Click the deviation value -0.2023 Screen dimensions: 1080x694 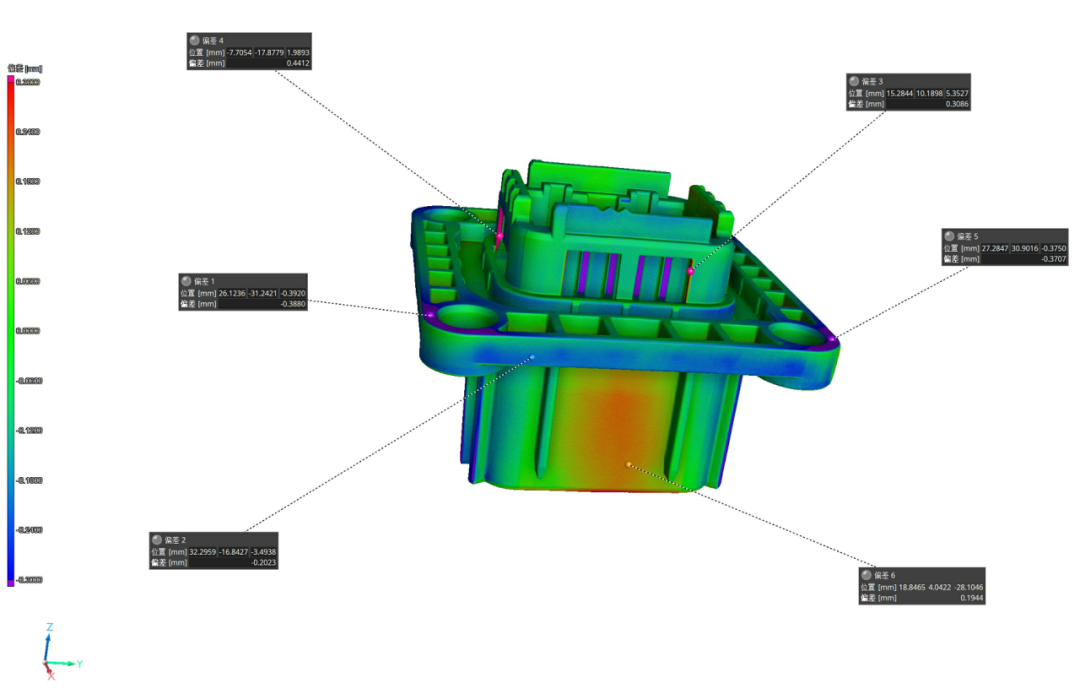[x=263, y=562]
